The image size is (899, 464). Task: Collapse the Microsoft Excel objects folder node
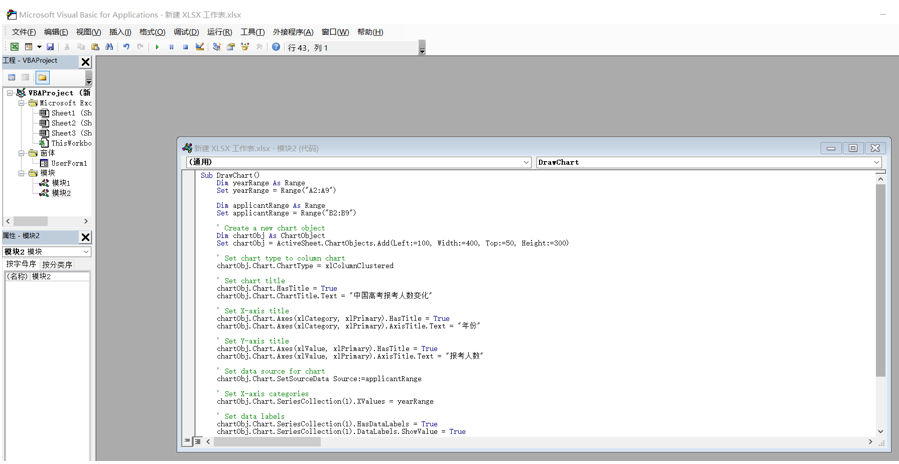coord(21,103)
